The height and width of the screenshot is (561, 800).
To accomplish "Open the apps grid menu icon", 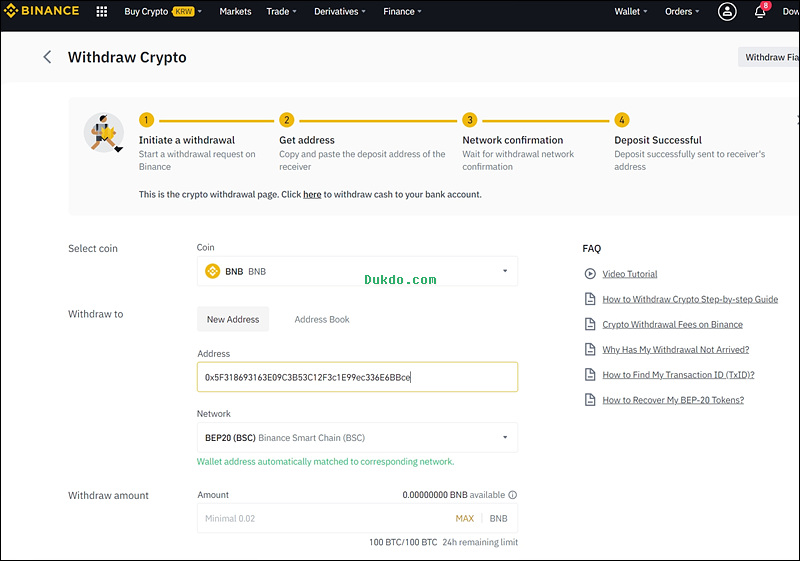I will [102, 11].
